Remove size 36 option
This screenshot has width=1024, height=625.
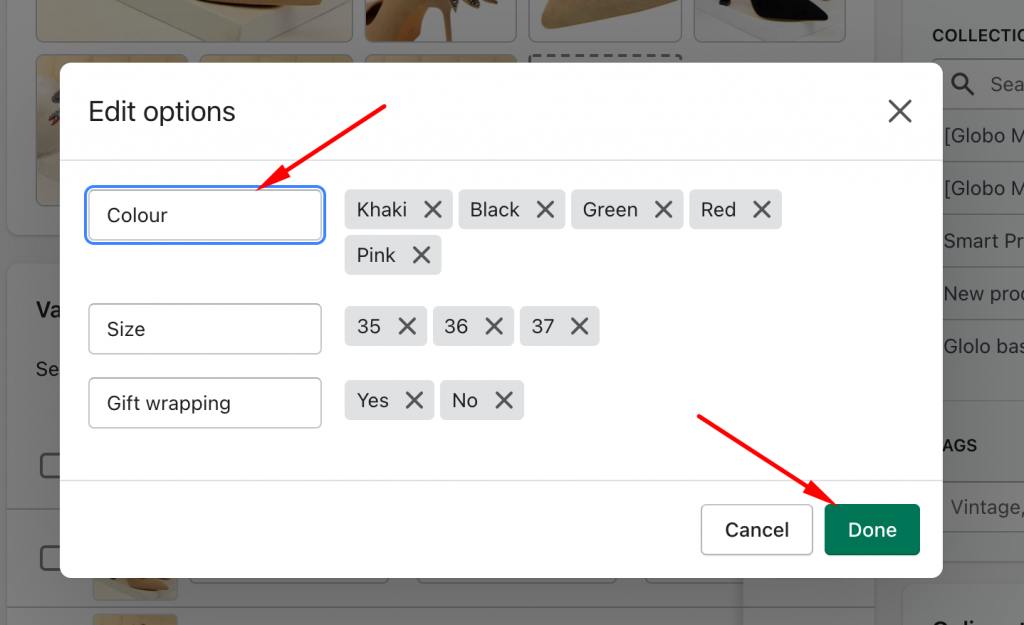[x=493, y=325]
